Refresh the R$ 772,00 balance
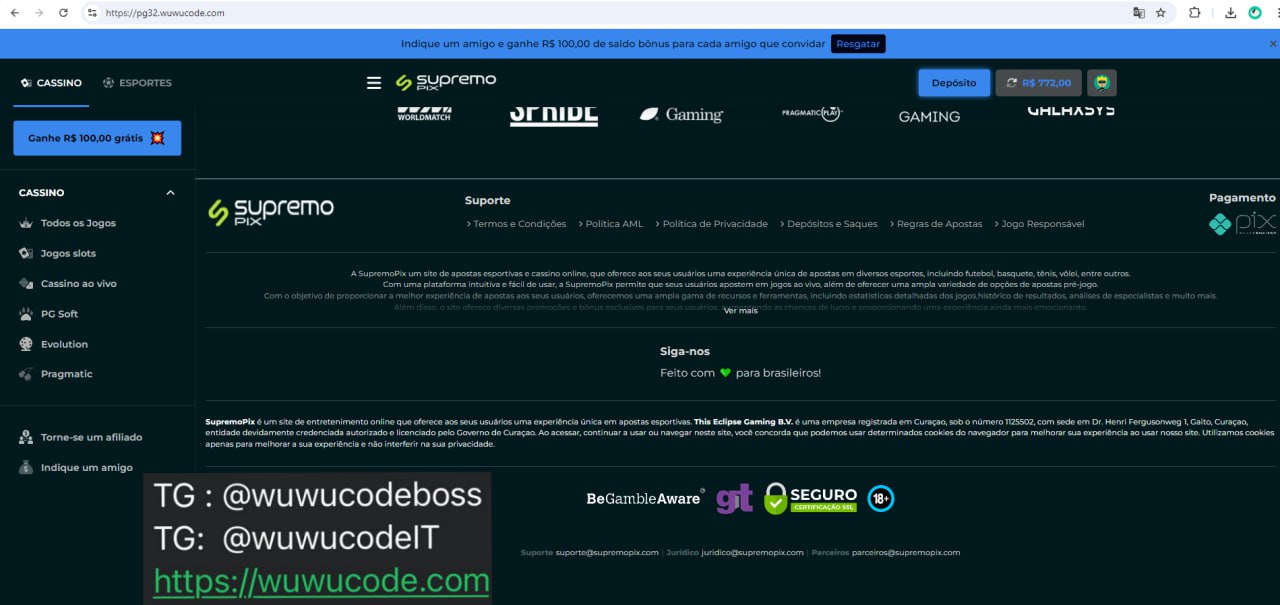Image resolution: width=1280 pixels, height=605 pixels. coord(1012,83)
